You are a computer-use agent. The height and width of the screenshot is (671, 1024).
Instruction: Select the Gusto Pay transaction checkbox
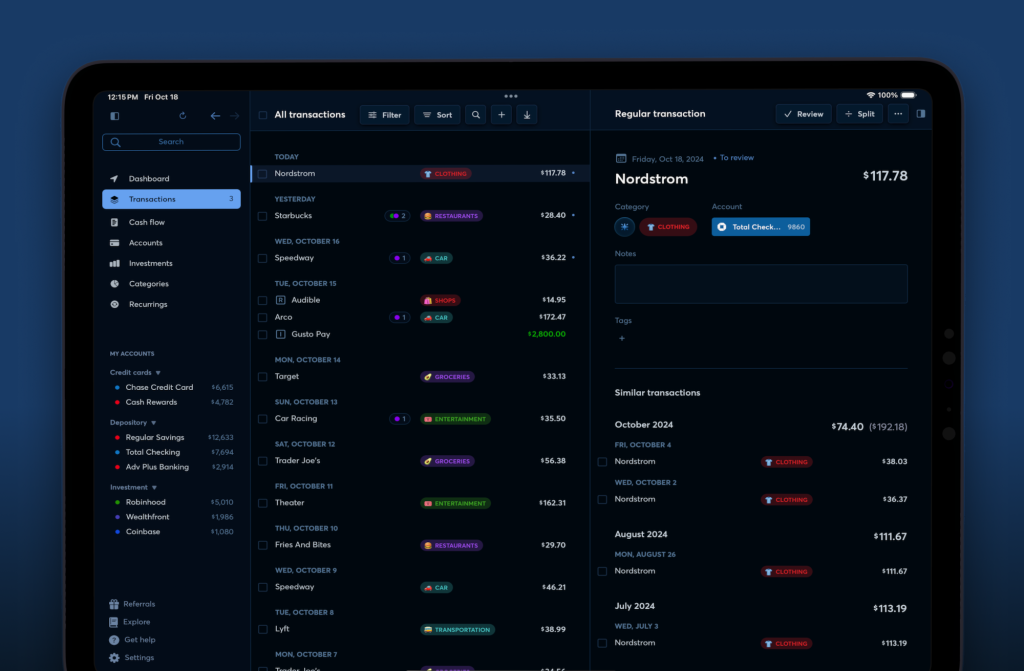tap(263, 334)
